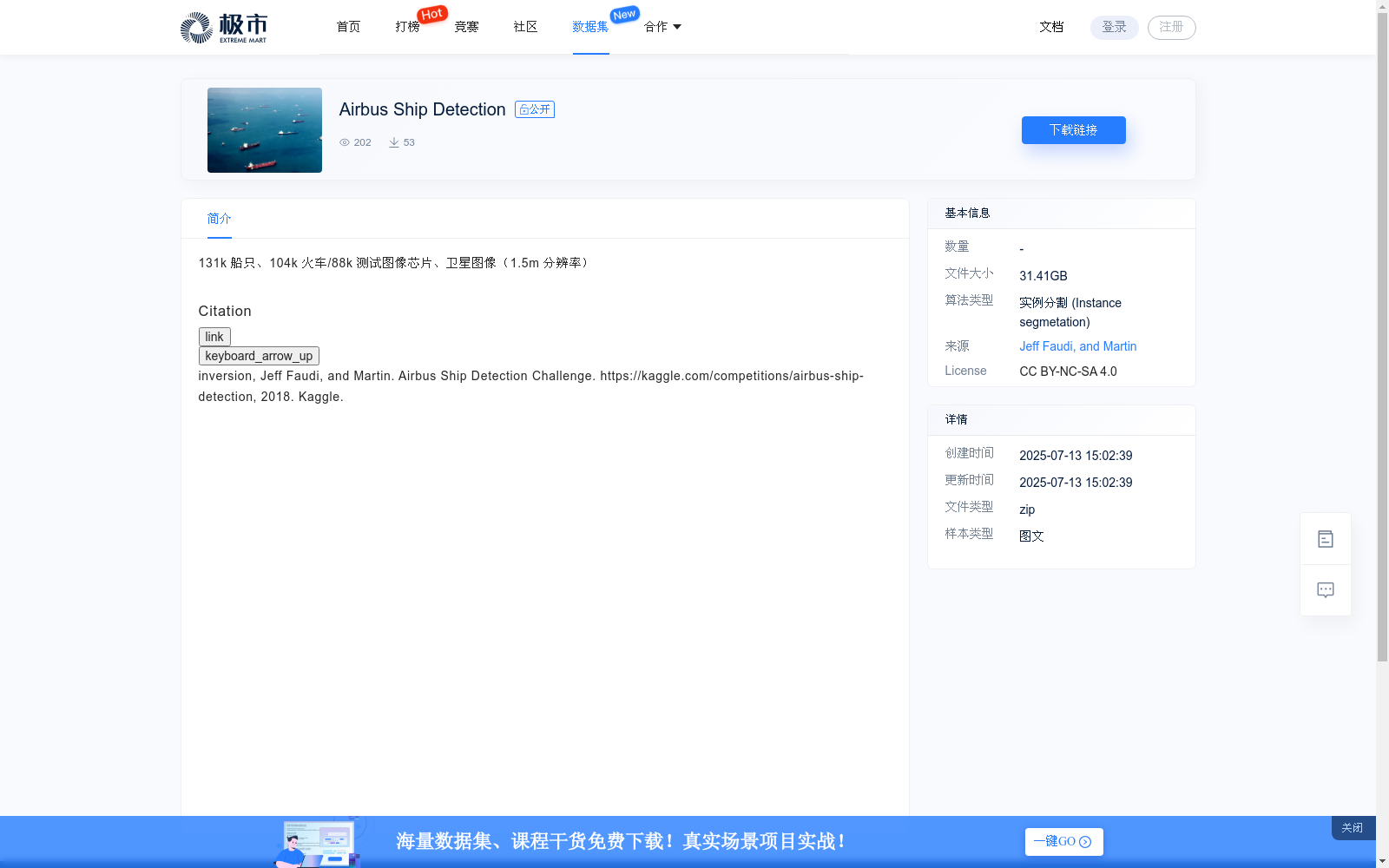Click the keyboard_arrow_up button
This screenshot has height=868, width=1389.
coord(259,356)
